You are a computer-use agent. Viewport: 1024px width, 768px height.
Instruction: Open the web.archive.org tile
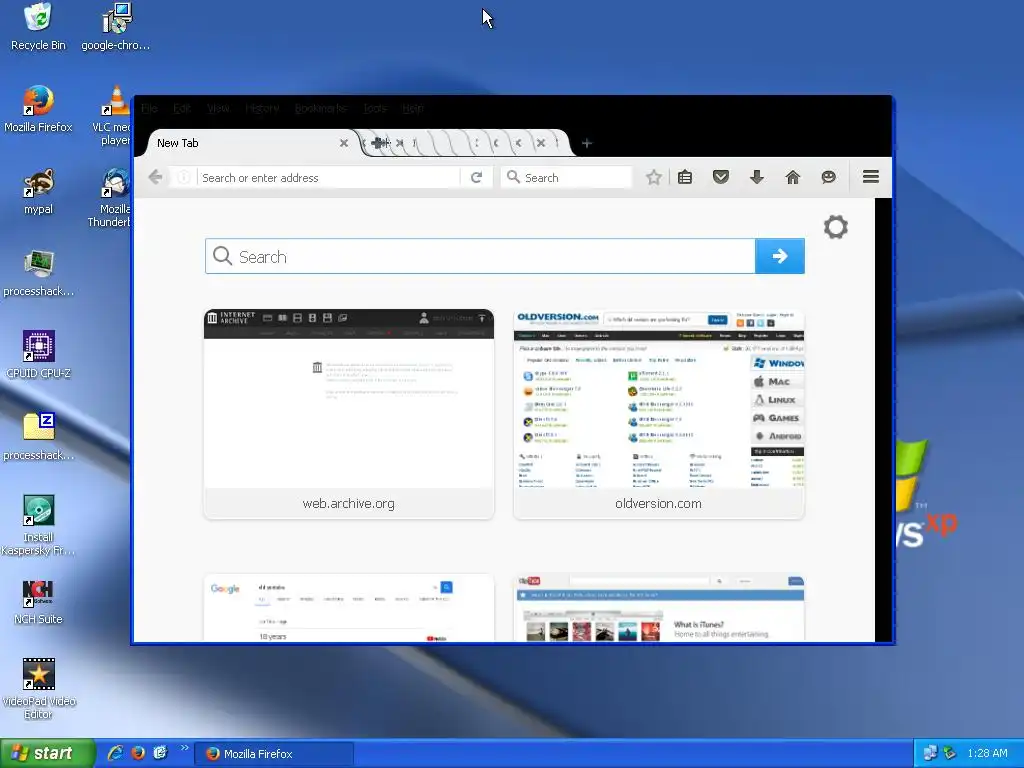coord(349,414)
